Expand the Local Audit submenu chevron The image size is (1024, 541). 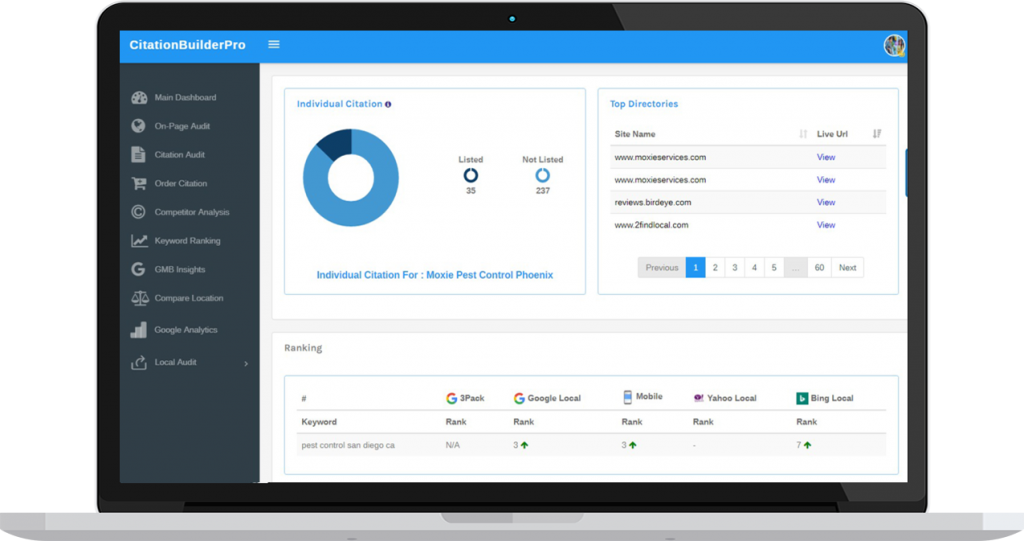pyautogui.click(x=246, y=363)
